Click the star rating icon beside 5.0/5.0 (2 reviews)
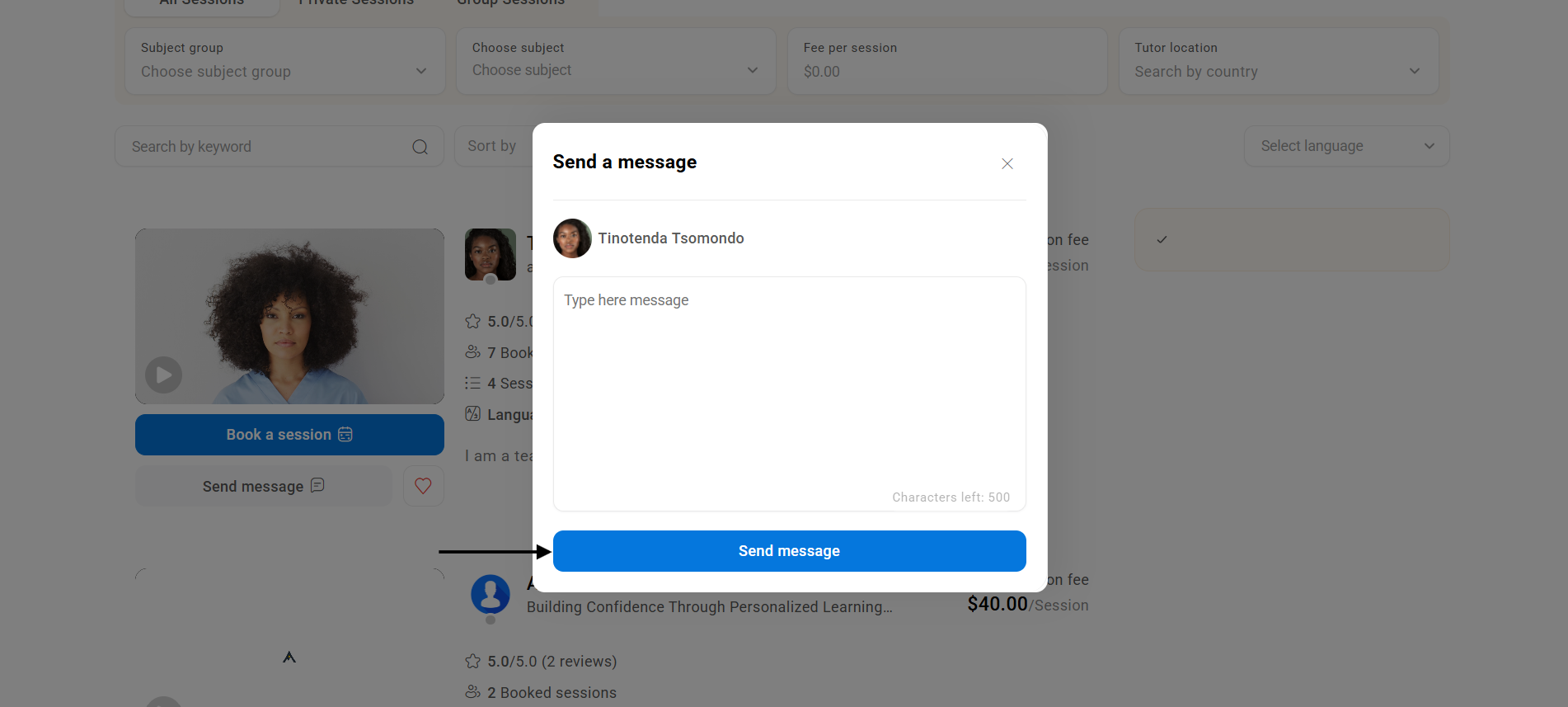This screenshot has height=707, width=1568. [472, 662]
